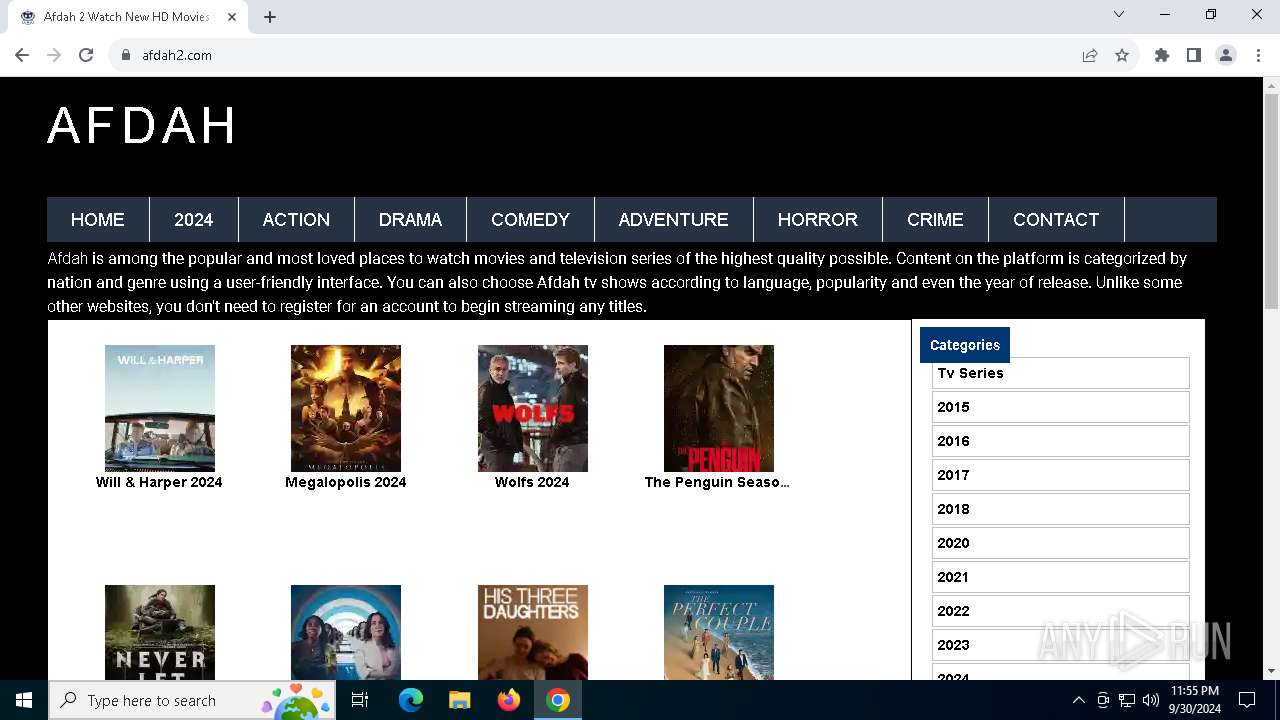Click the browser forward arrow

(54, 55)
